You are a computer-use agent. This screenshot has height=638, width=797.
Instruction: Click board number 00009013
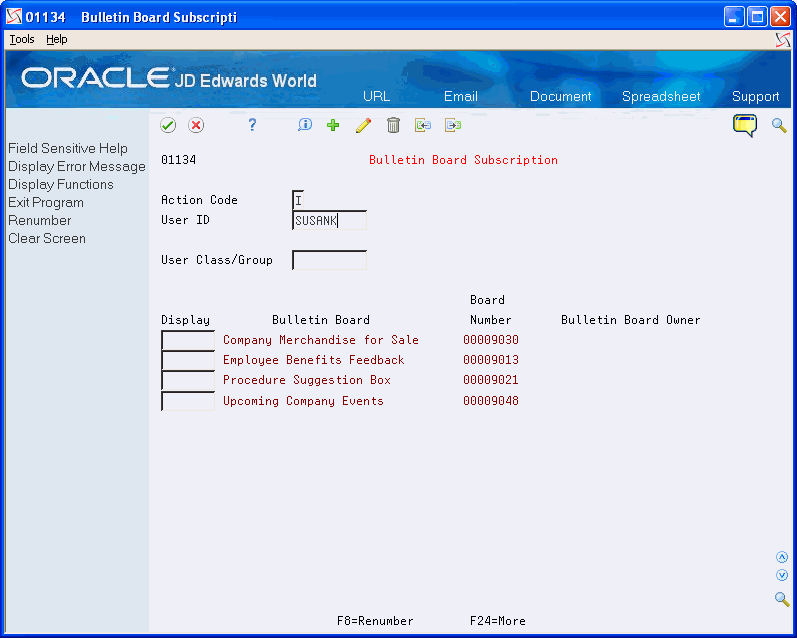(x=491, y=360)
